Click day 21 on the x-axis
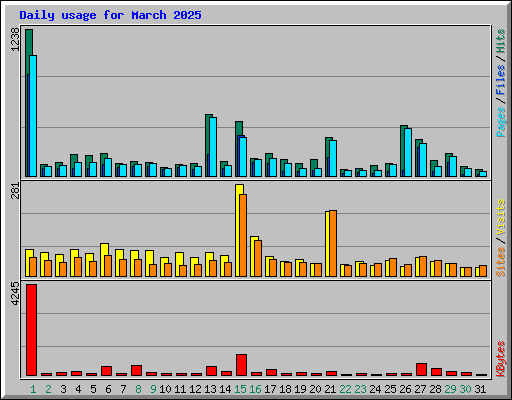512x400 pixels. (x=330, y=389)
